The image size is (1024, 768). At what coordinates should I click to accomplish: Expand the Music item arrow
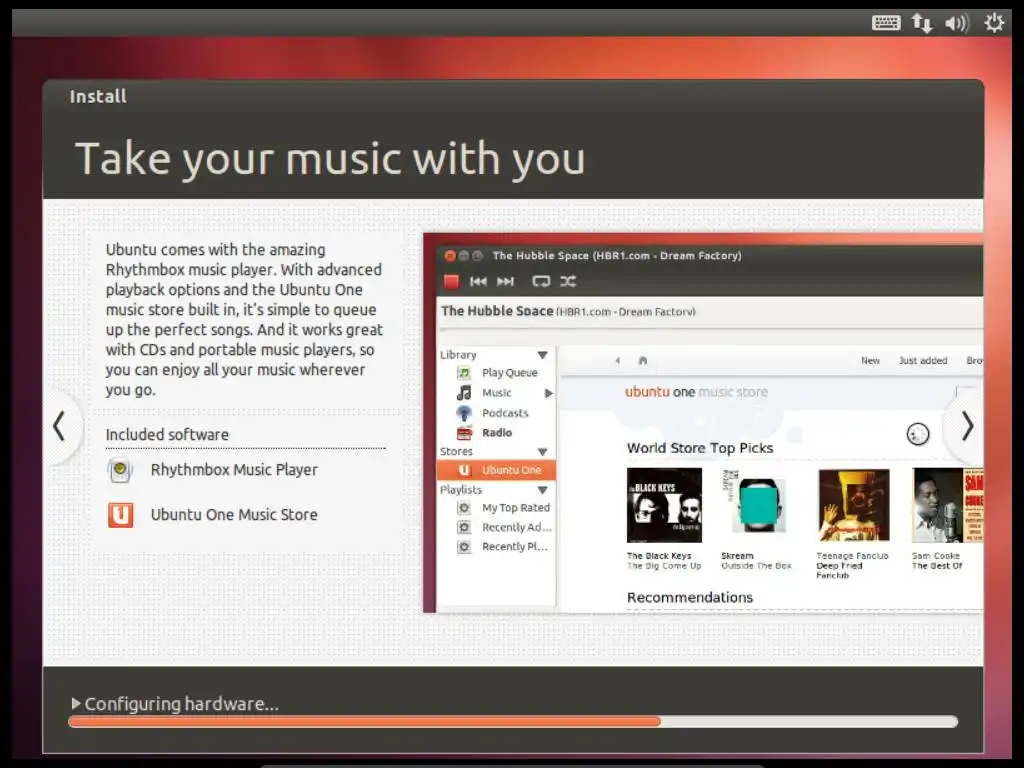pyautogui.click(x=549, y=393)
